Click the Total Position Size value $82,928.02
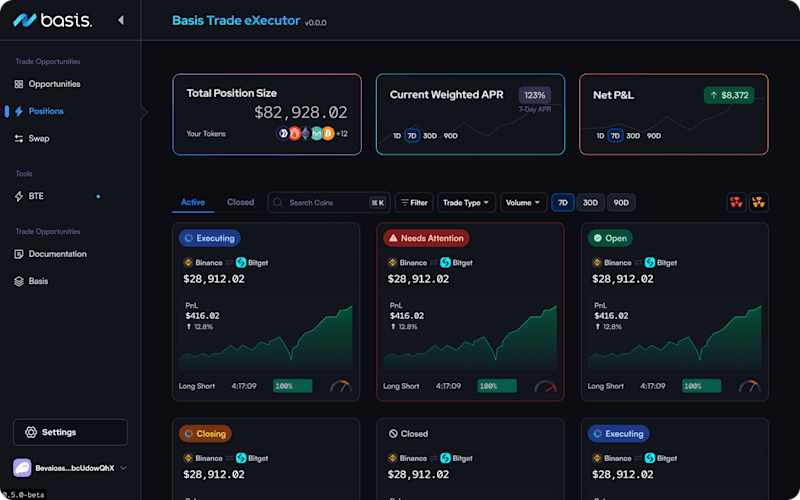 pyautogui.click(x=301, y=112)
